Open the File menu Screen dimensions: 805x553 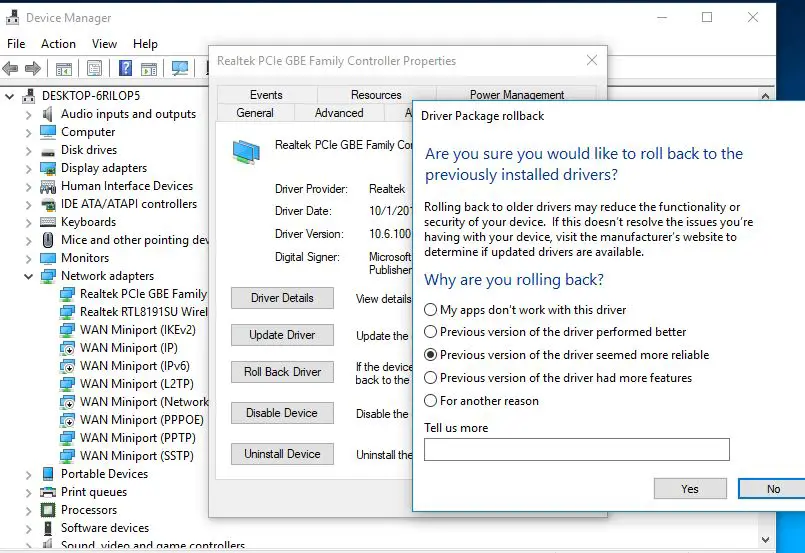pyautogui.click(x=16, y=44)
